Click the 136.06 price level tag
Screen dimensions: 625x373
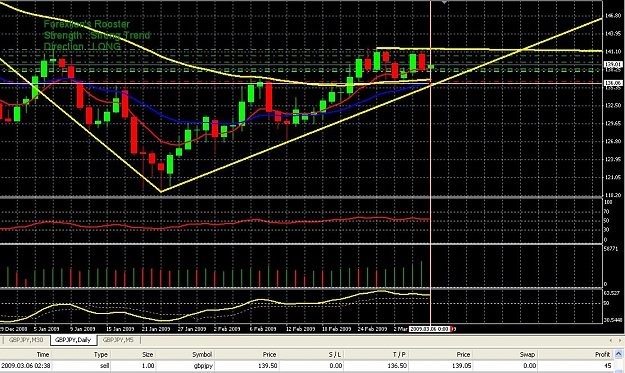613,83
